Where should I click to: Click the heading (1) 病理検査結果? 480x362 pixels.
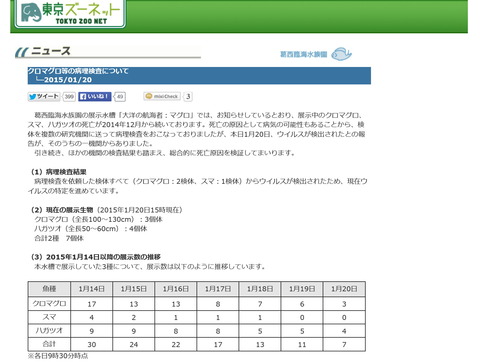coord(59,172)
